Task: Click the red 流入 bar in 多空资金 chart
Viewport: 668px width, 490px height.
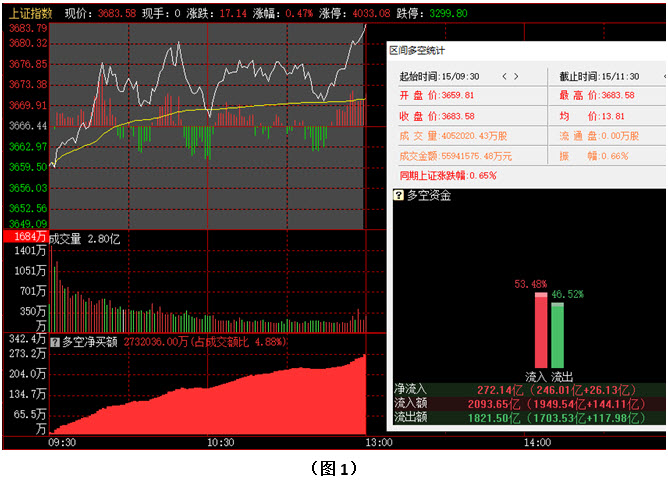Action: (541, 330)
